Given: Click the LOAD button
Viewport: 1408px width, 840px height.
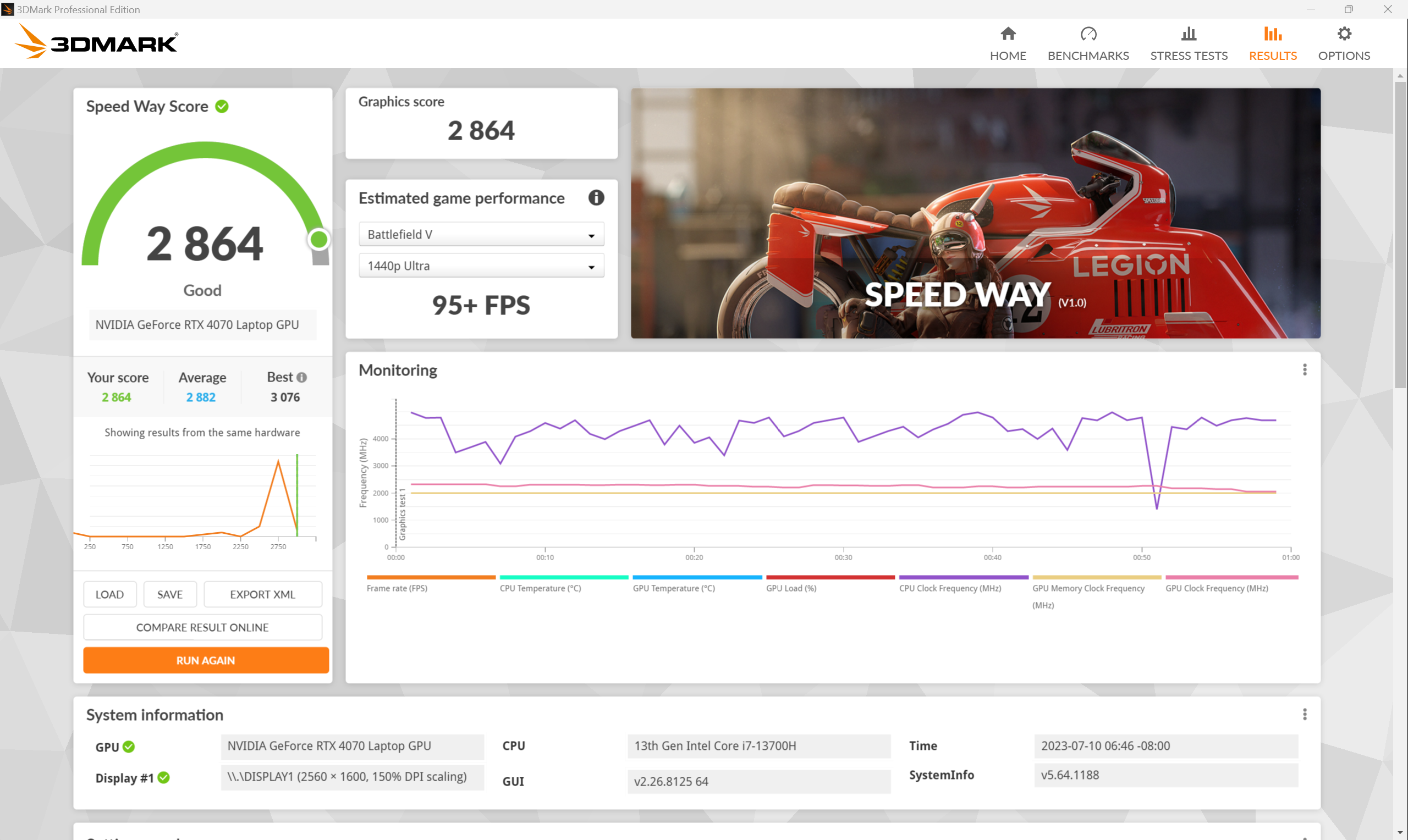Looking at the screenshot, I should [110, 594].
